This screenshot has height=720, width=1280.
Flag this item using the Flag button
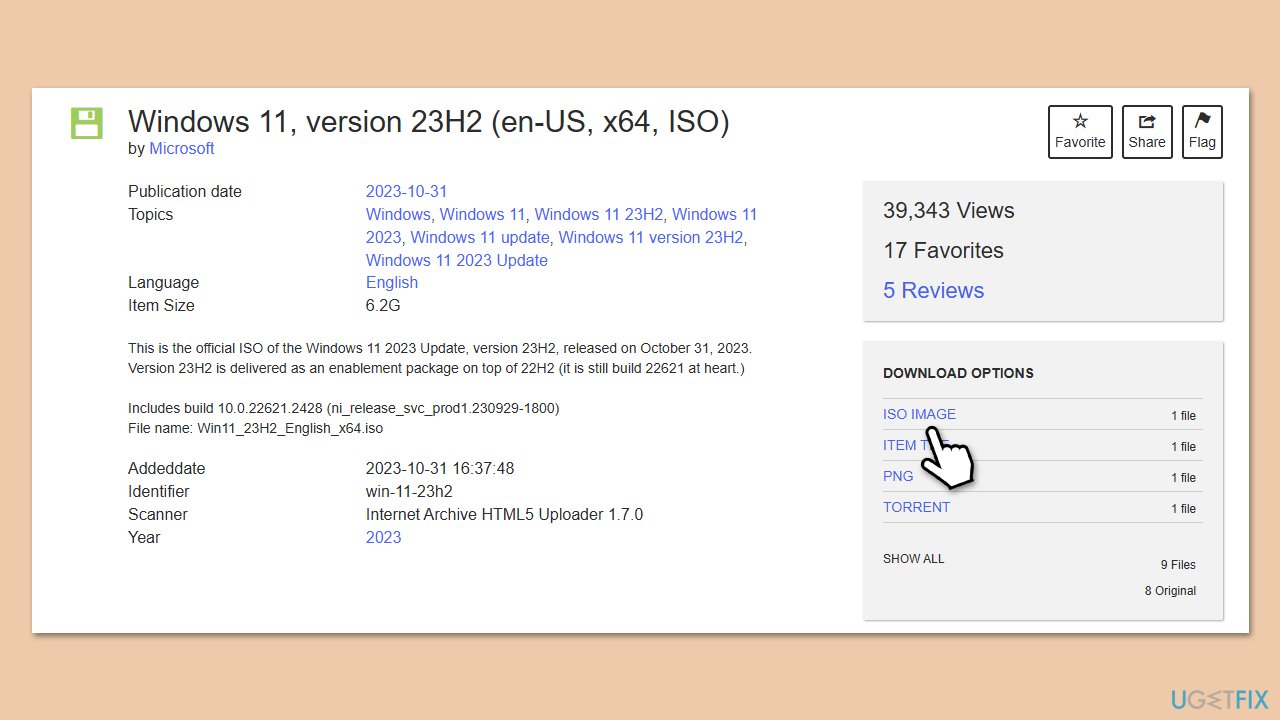pyautogui.click(x=1202, y=132)
